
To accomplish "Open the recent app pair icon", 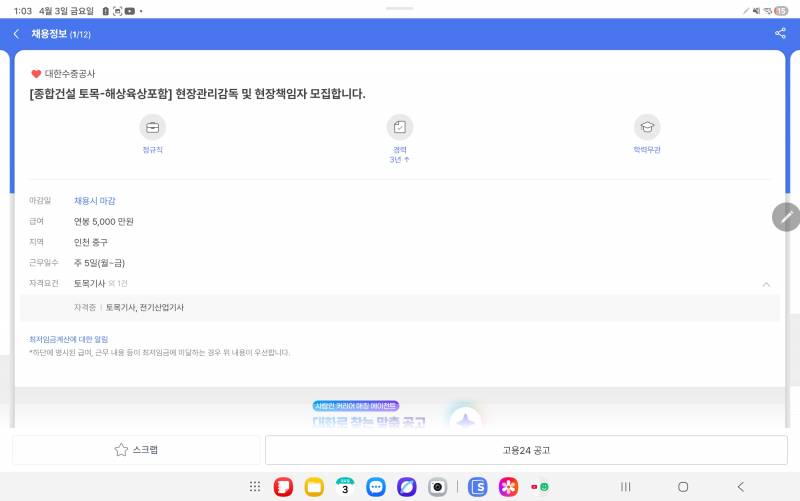I will click(x=539, y=487).
